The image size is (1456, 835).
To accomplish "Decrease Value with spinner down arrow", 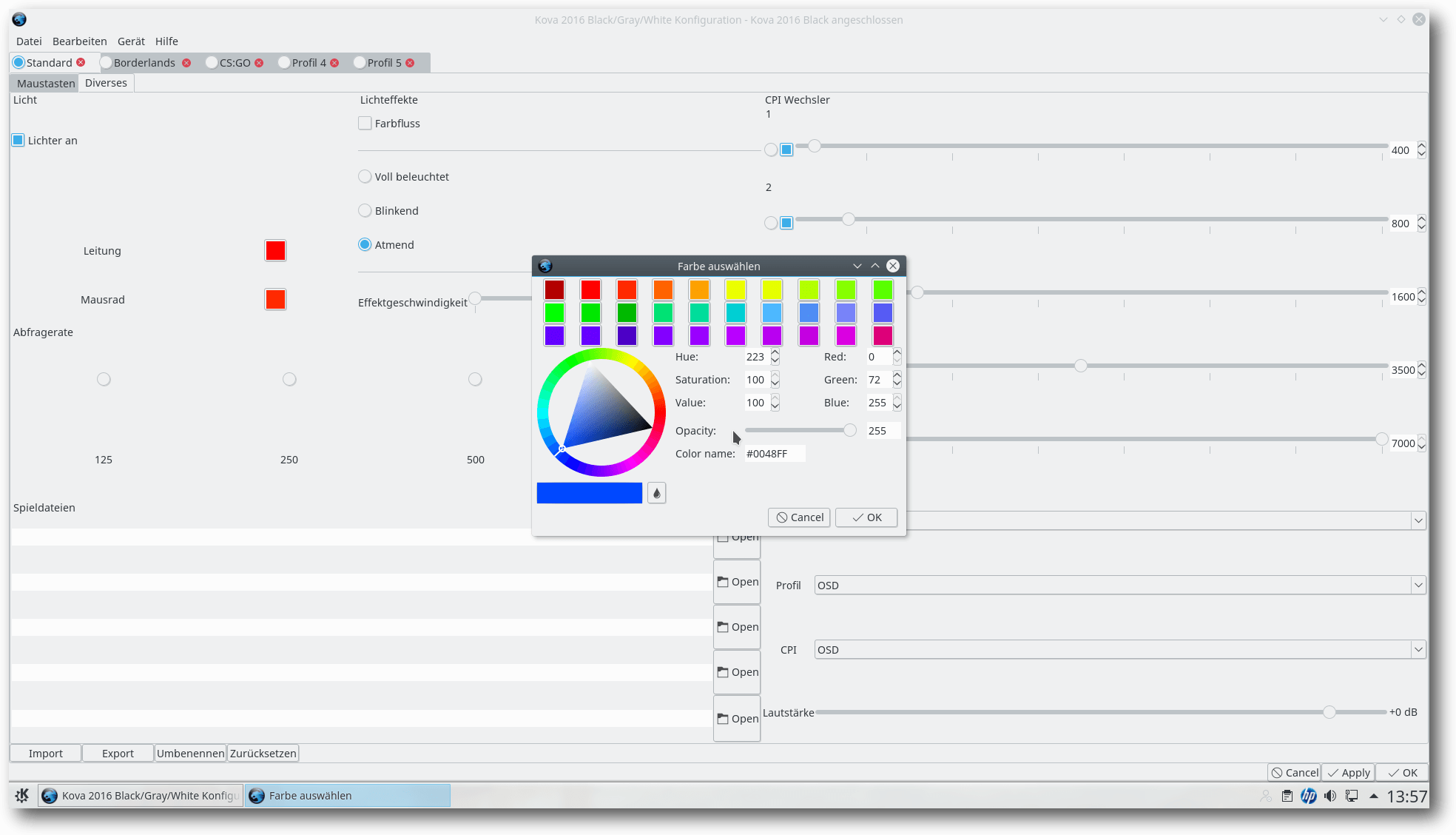I will point(775,407).
